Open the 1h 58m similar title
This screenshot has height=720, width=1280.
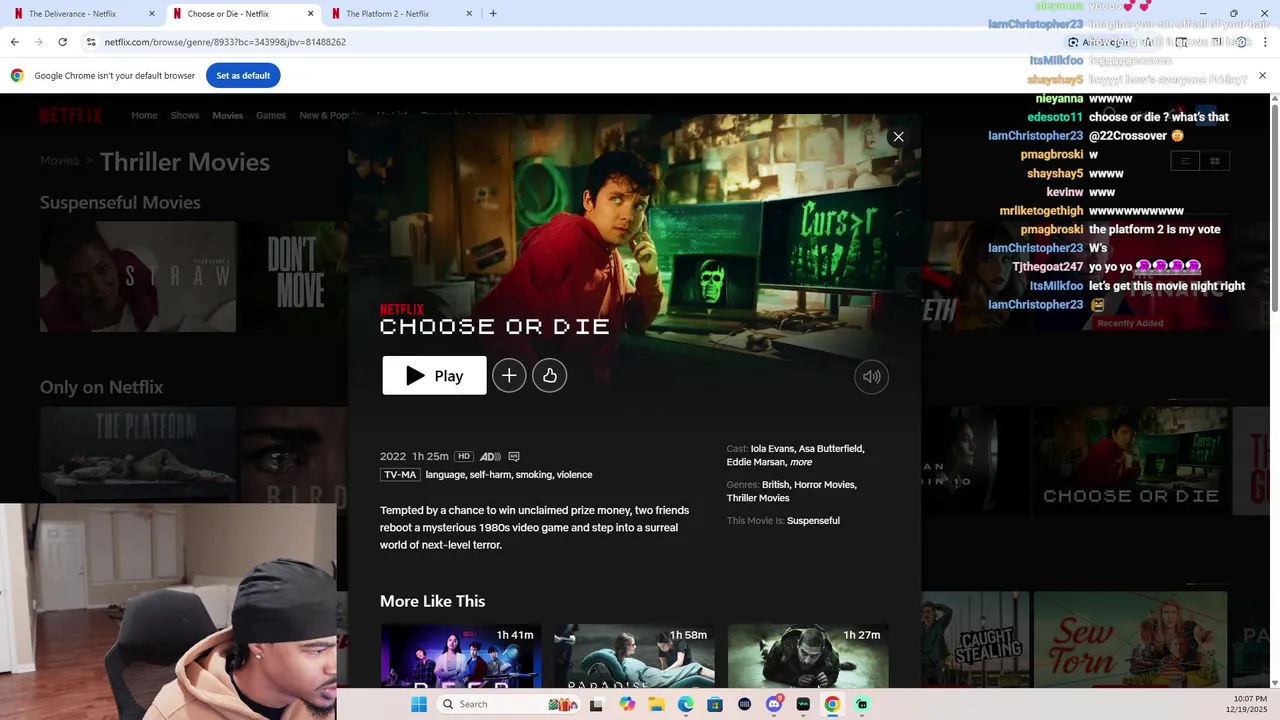click(x=635, y=655)
